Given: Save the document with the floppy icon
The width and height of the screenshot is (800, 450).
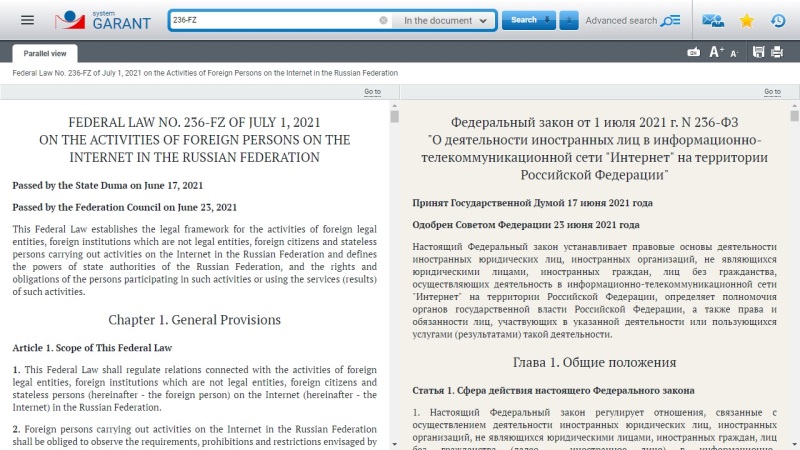Looking at the screenshot, I should click(x=758, y=52).
